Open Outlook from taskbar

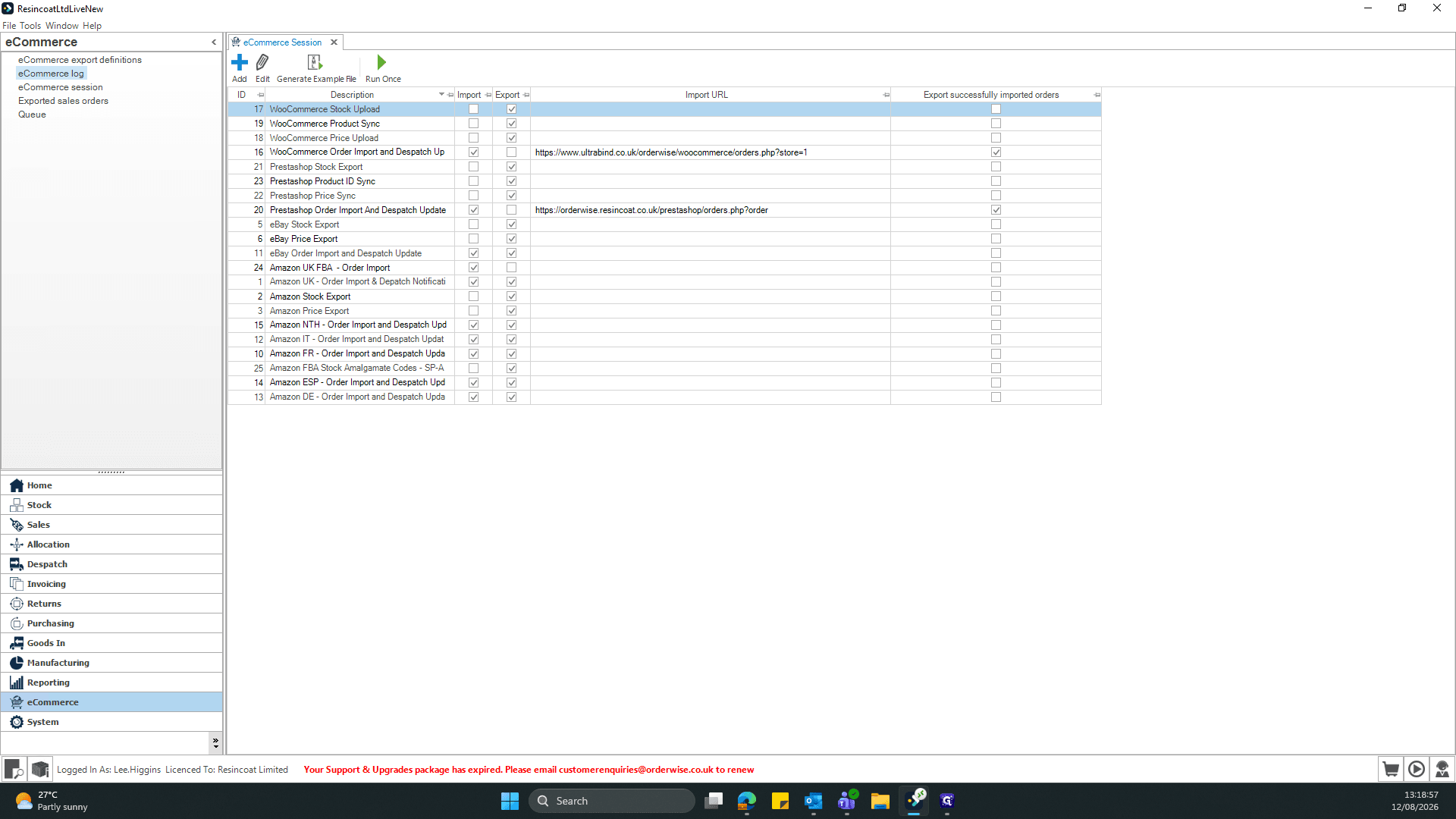[x=814, y=801]
